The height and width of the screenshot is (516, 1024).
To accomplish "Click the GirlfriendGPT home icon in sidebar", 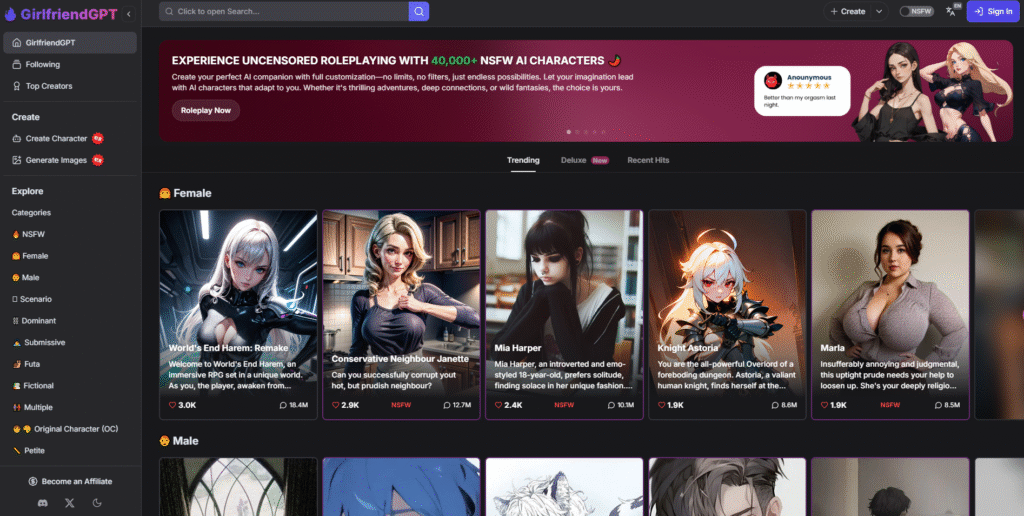I will click(17, 42).
